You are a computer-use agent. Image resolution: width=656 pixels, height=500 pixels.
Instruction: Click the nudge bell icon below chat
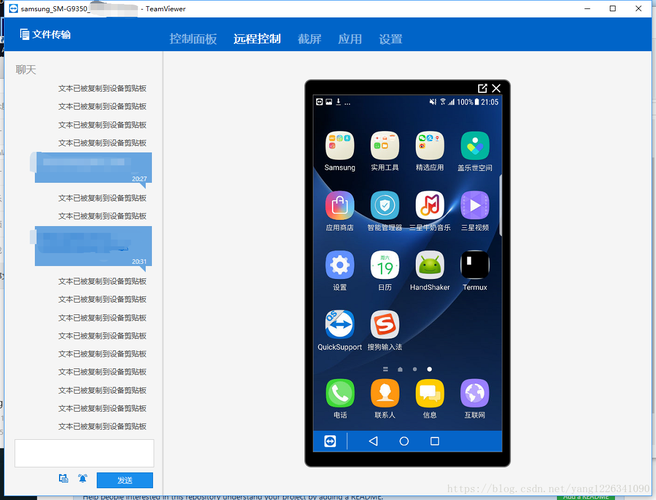83,478
